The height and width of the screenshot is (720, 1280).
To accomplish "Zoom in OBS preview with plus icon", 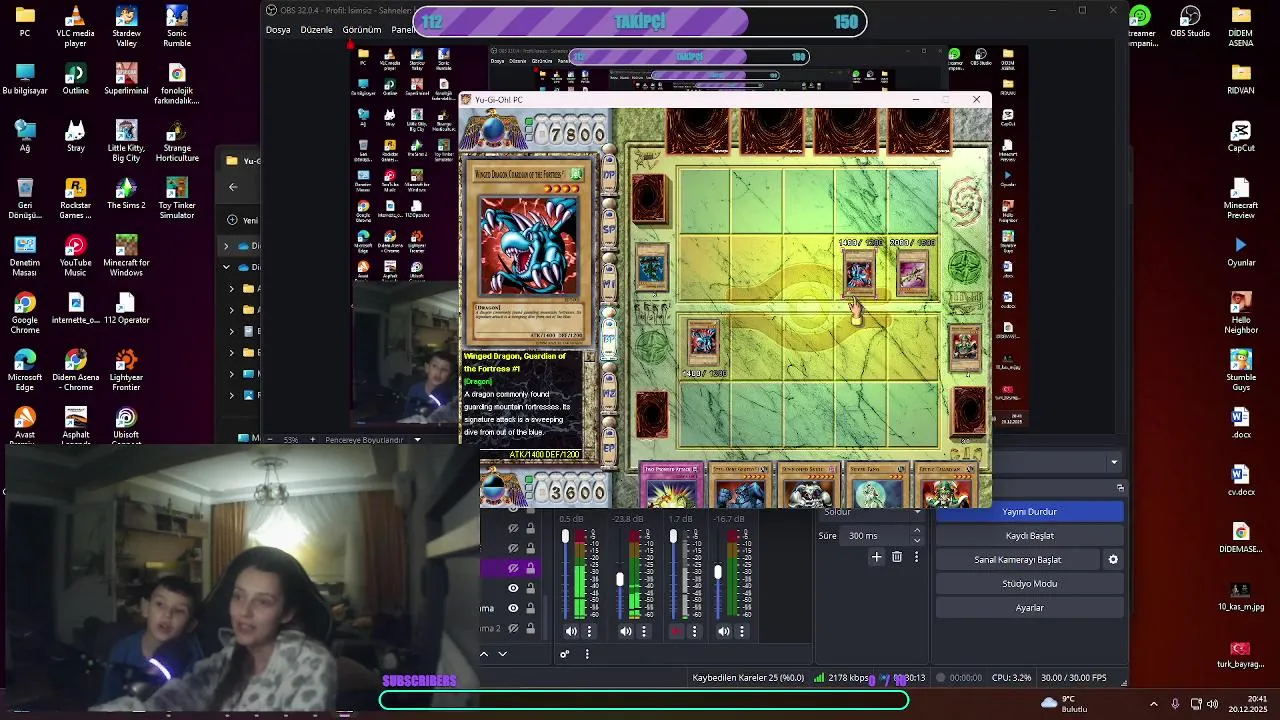I will click(312, 440).
